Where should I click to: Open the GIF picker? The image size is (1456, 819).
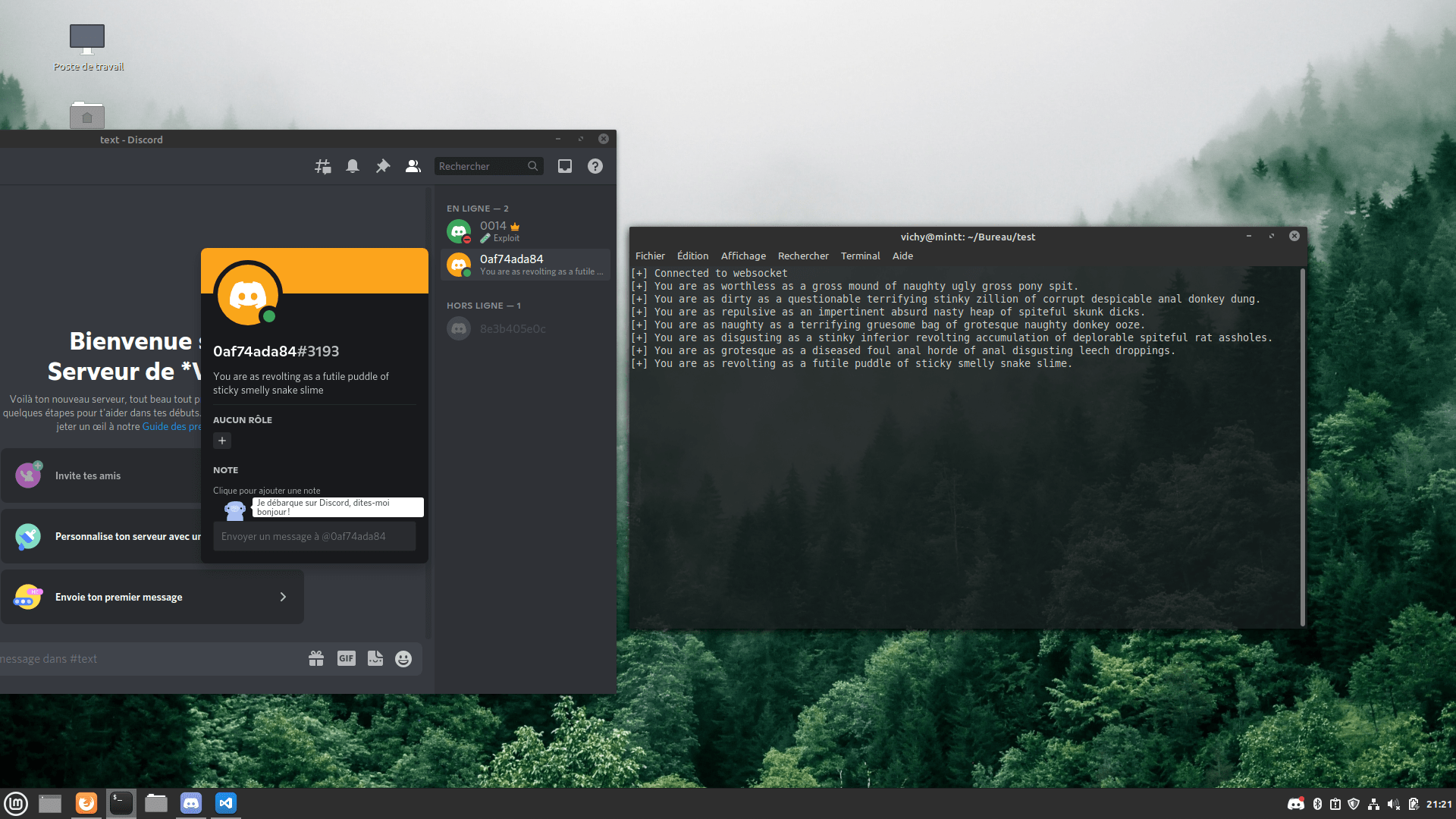click(x=347, y=658)
